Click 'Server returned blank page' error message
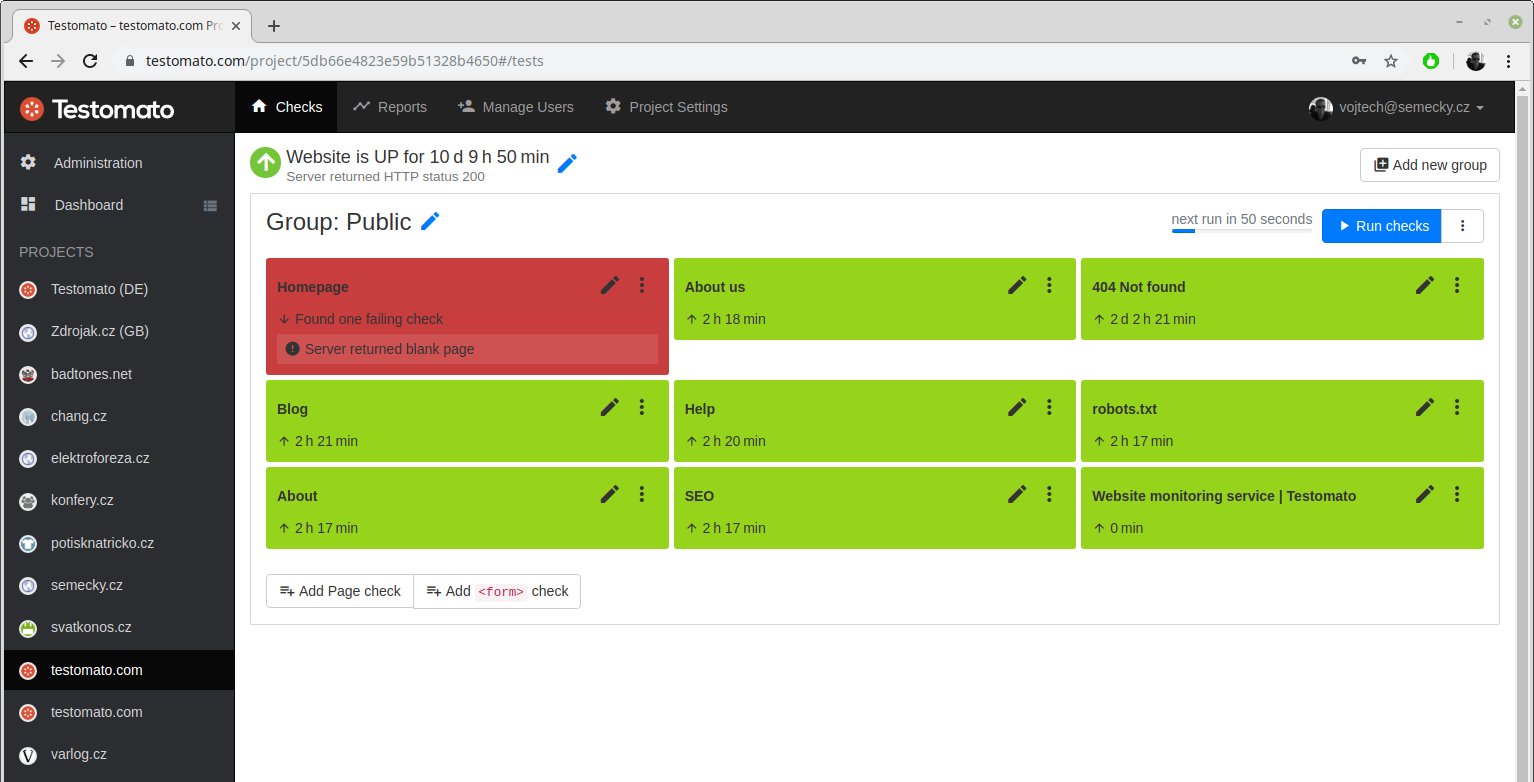 [467, 349]
